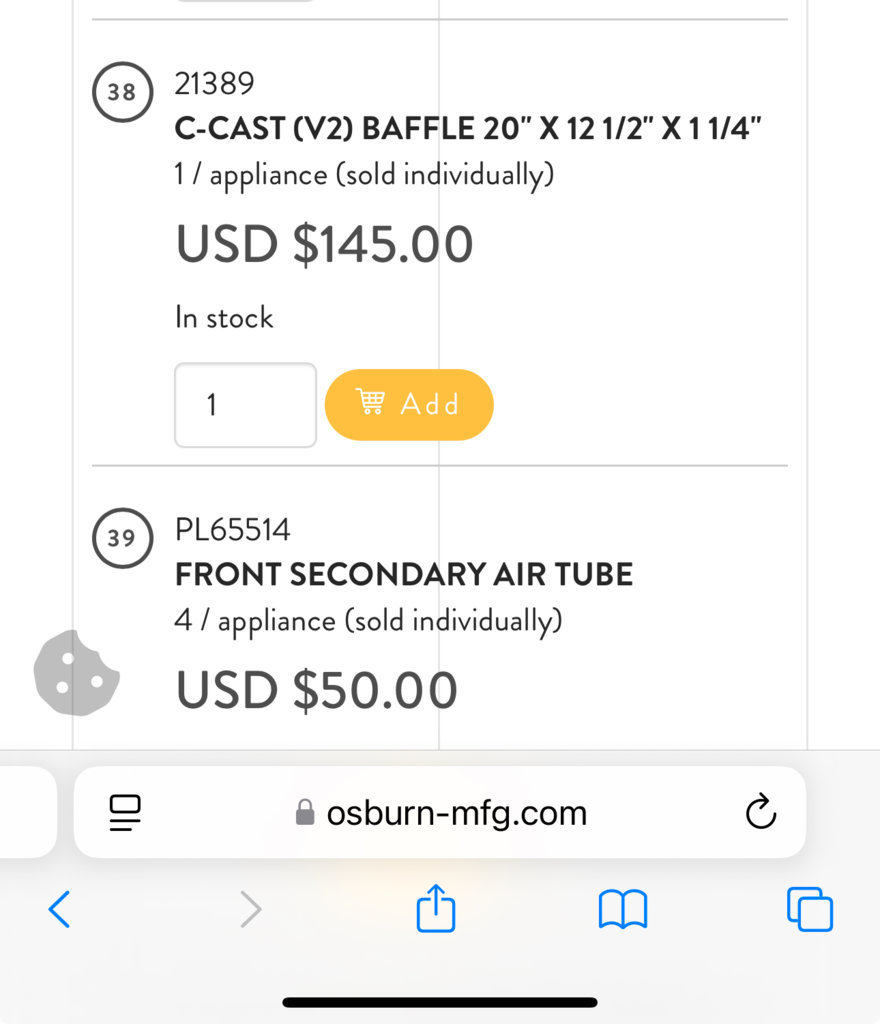Reload the osburn-mfg.com page
The image size is (880, 1024).
point(761,812)
